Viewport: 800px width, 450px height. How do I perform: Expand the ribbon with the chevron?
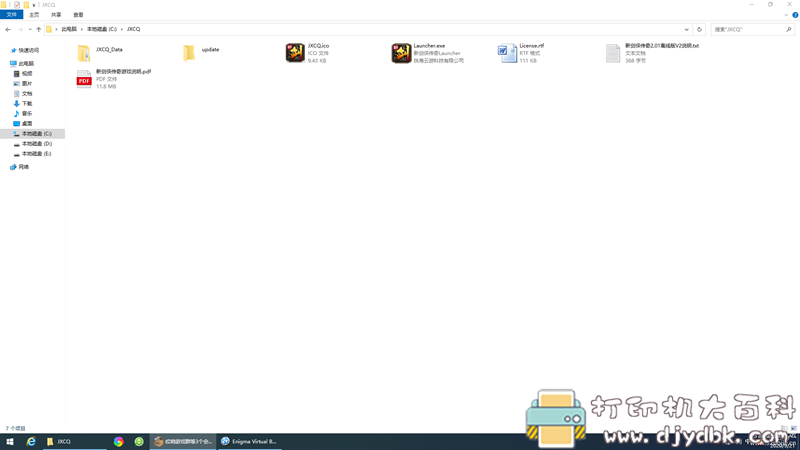(786, 15)
